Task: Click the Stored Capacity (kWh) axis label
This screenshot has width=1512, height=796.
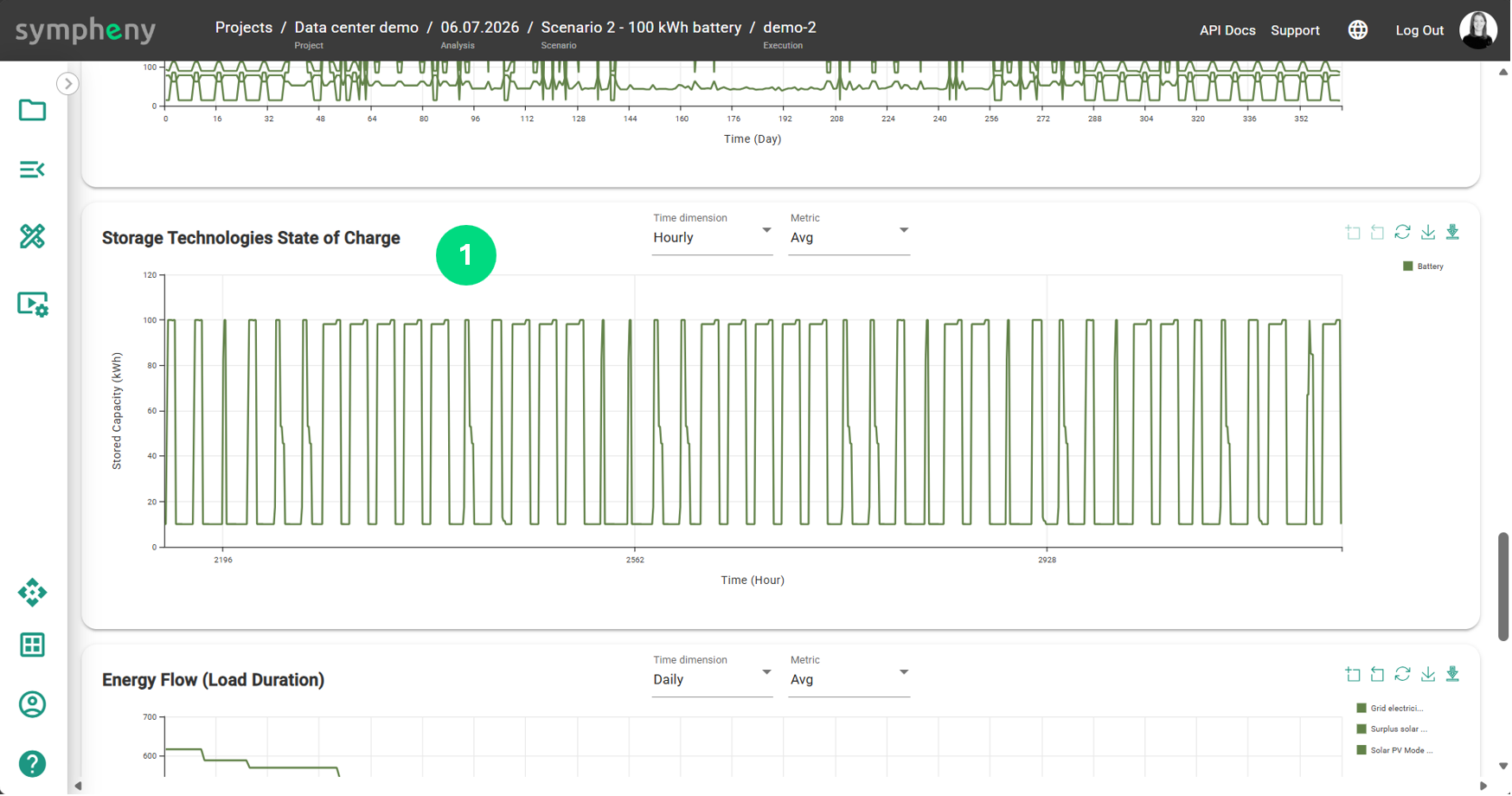Action: coord(117,412)
